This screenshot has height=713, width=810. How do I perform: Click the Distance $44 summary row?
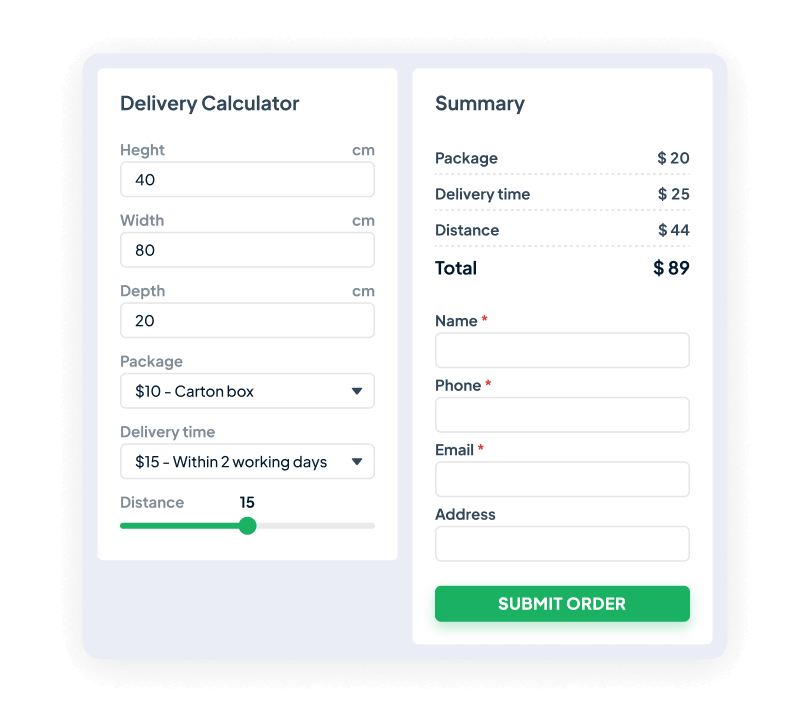coord(562,230)
